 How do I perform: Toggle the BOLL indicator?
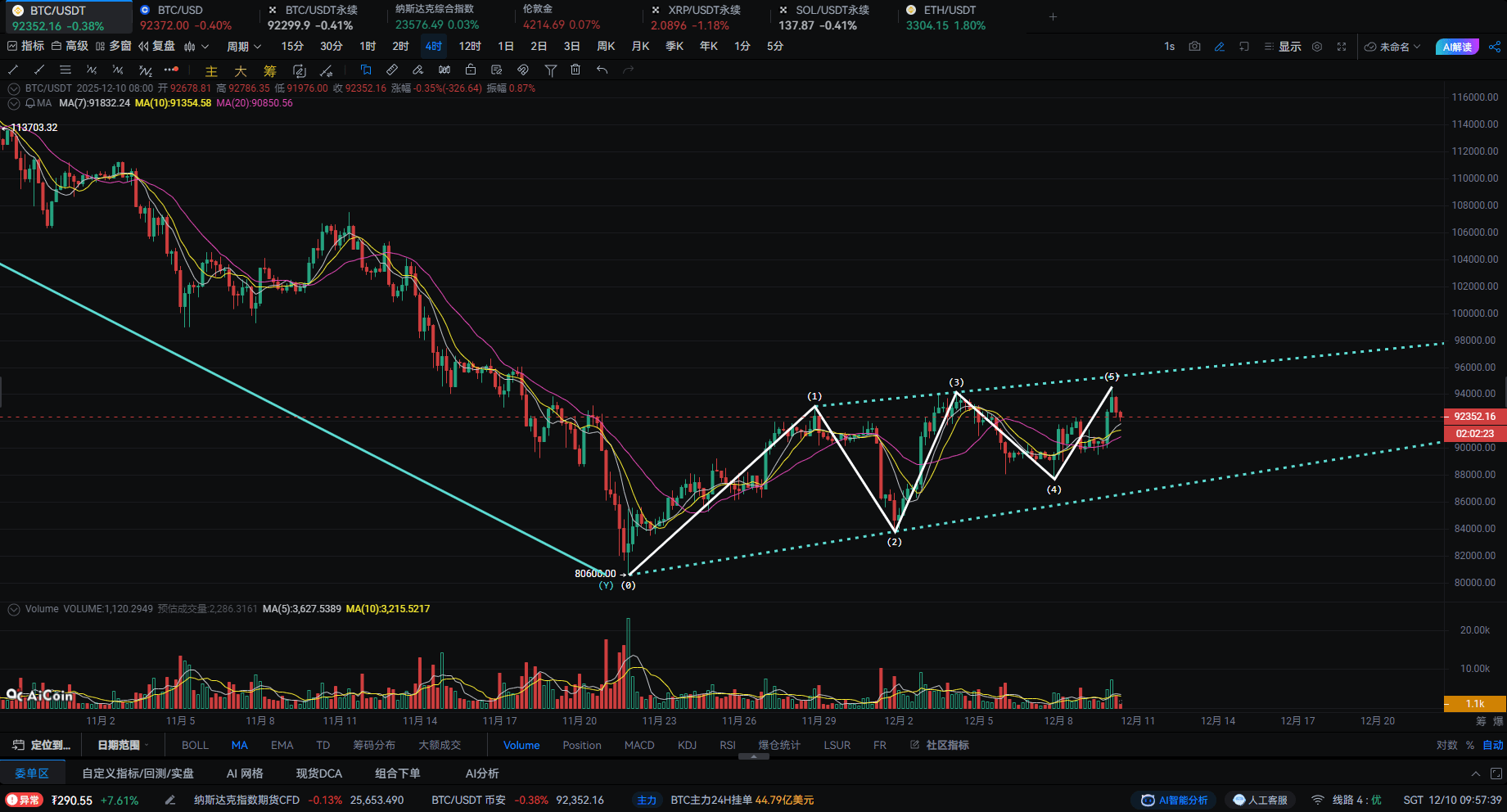tap(195, 745)
